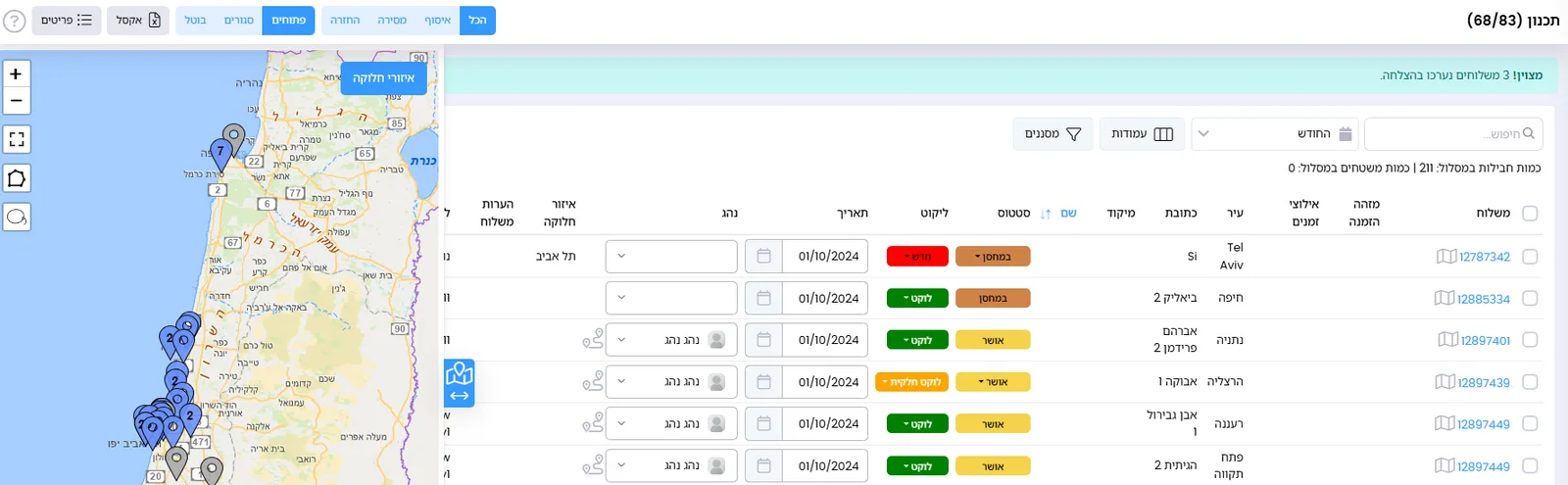1568x485 pixels.
Task: Check the box in the פתח תקווה row
Action: pos(1531,466)
